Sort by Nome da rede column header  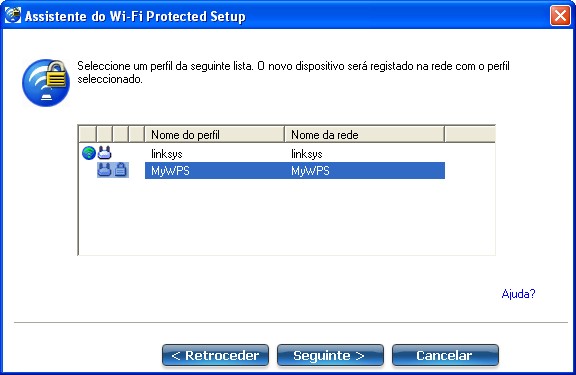click(364, 134)
